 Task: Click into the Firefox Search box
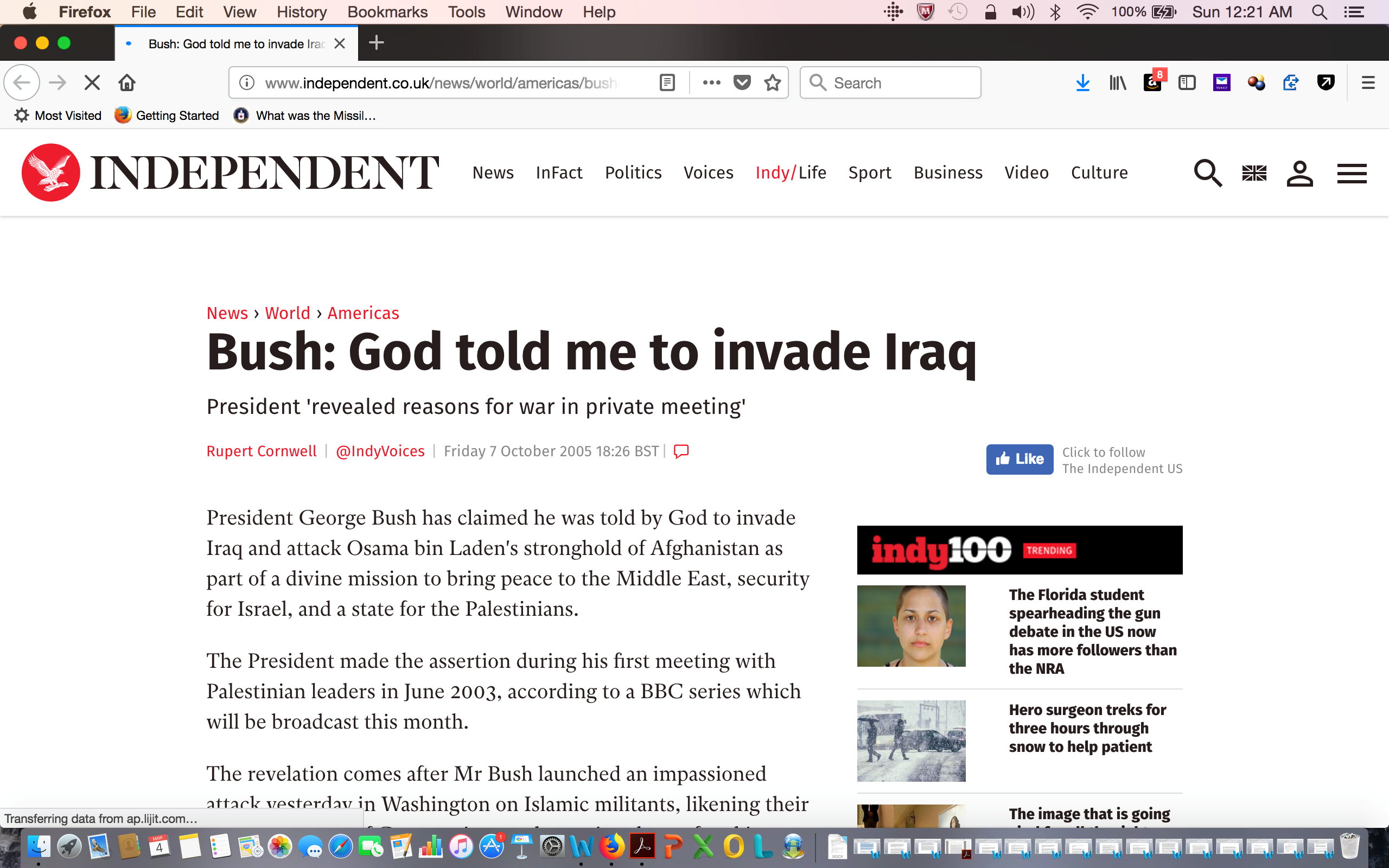(890, 82)
